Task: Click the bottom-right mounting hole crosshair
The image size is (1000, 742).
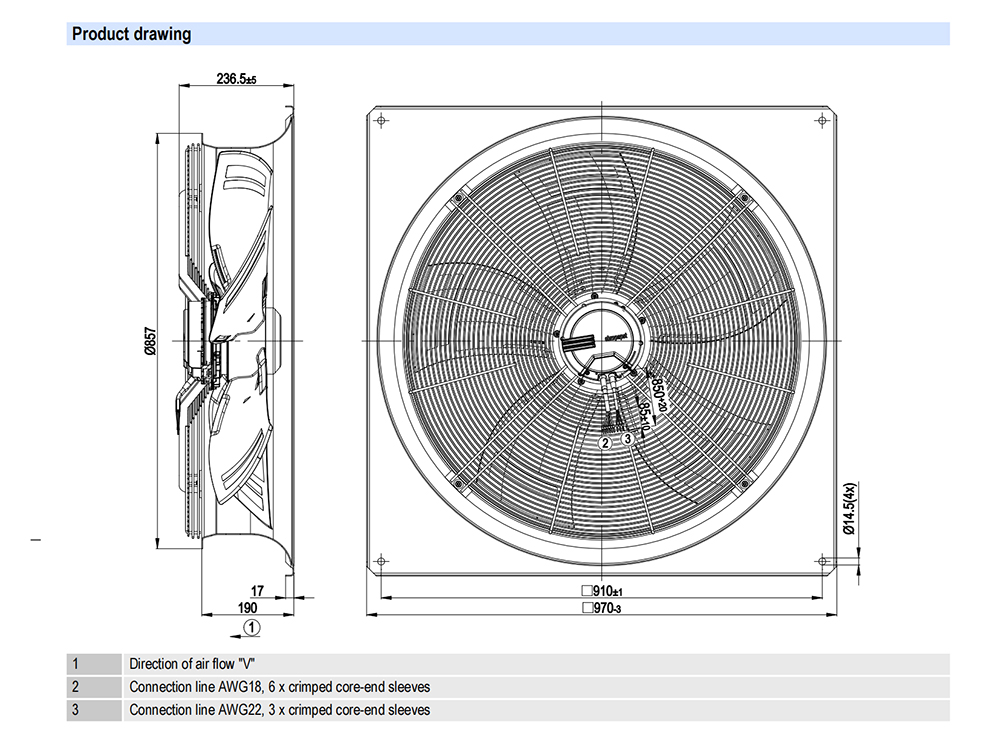Action: pos(822,561)
